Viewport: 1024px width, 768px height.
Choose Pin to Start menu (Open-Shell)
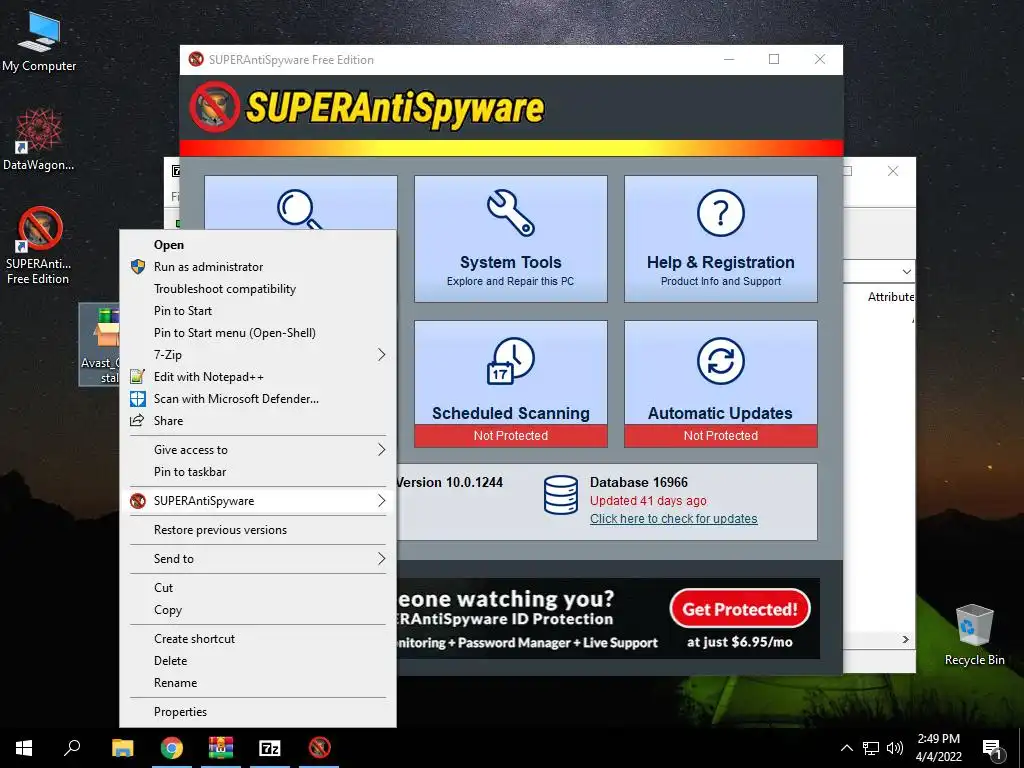click(x=257, y=332)
